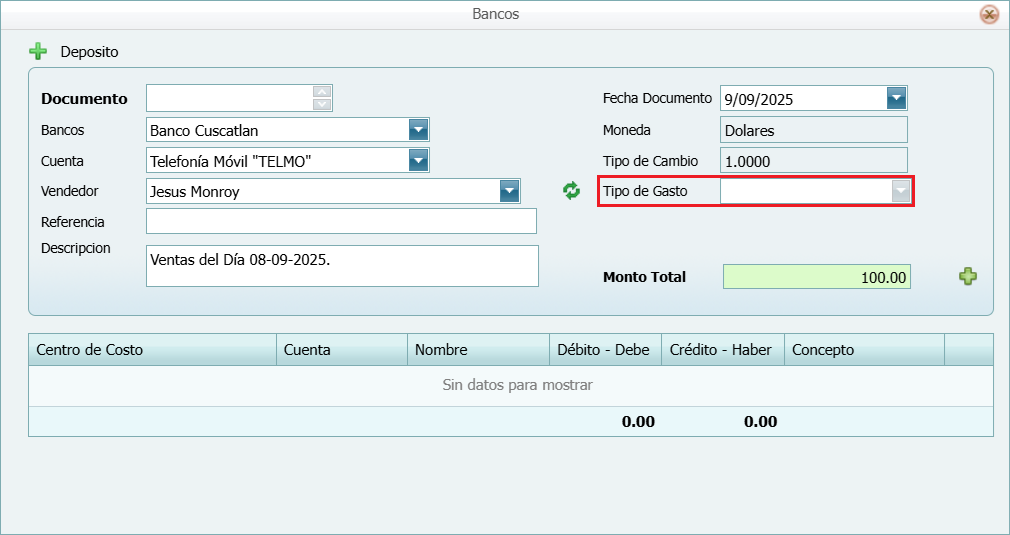Image resolution: width=1010 pixels, height=535 pixels.
Task: Close the Bancos window
Action: [x=988, y=14]
